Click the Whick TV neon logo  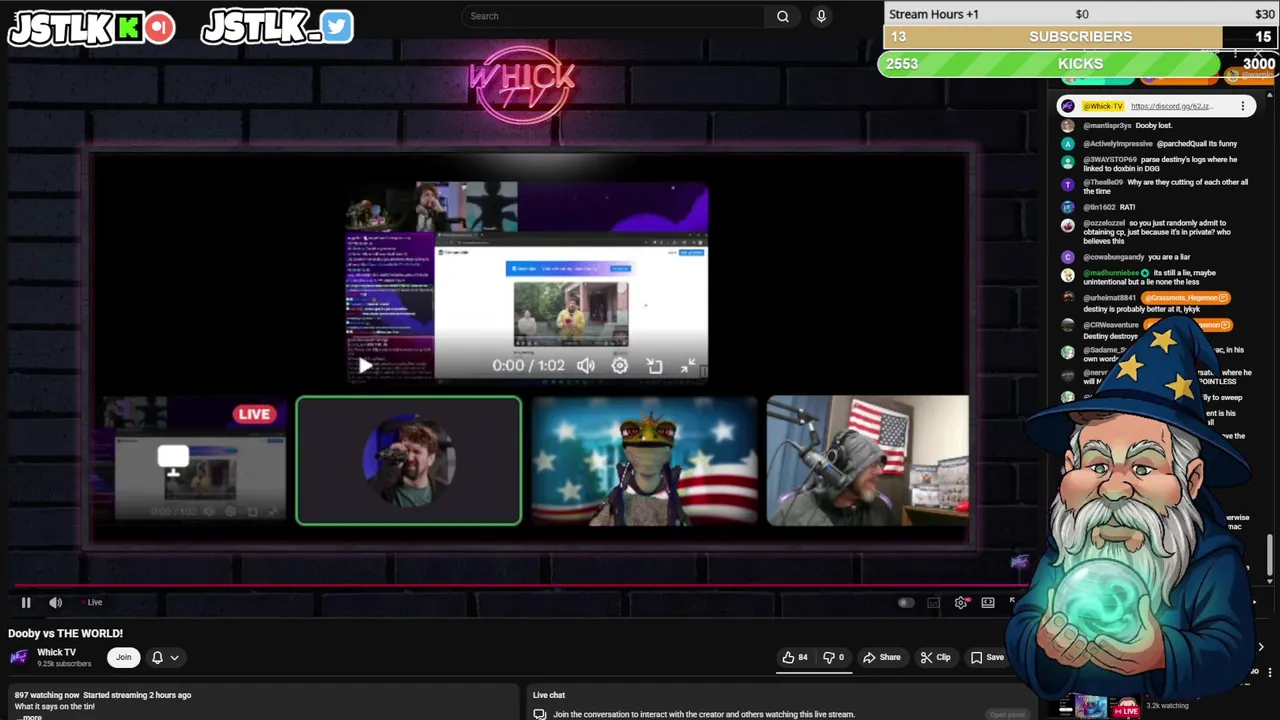522,85
